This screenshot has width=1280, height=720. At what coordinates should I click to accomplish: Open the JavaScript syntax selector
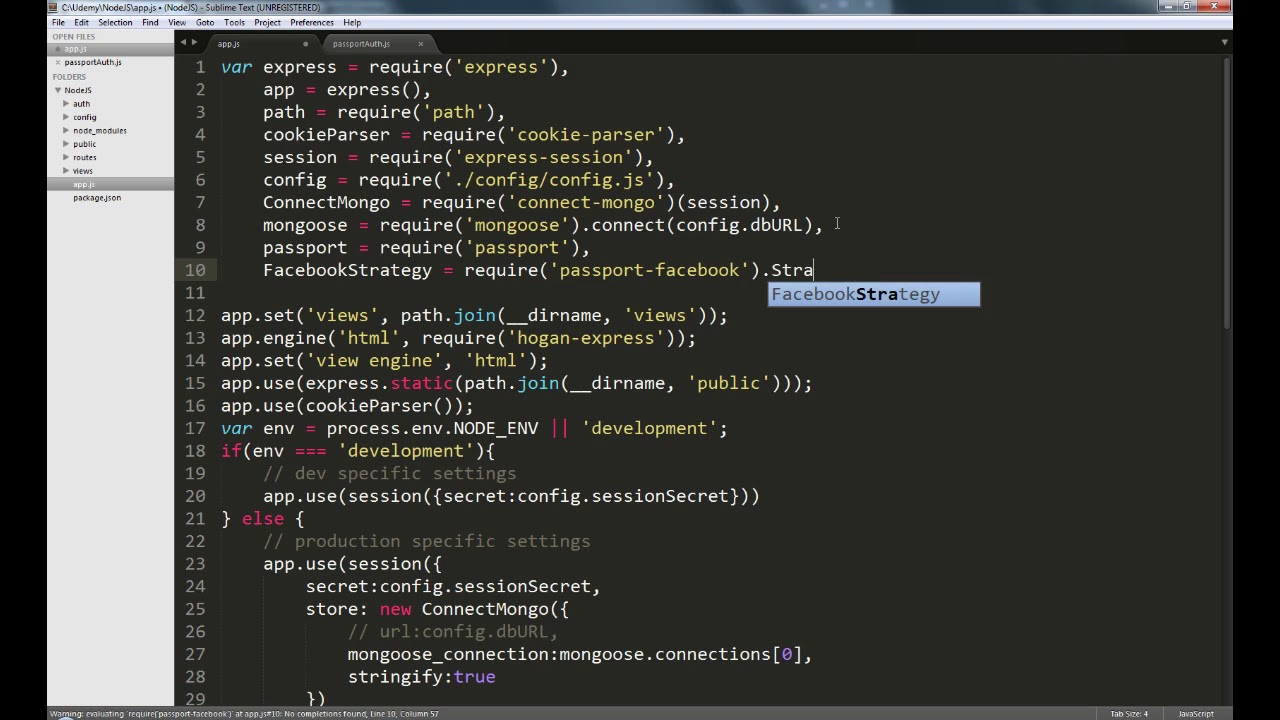1195,714
